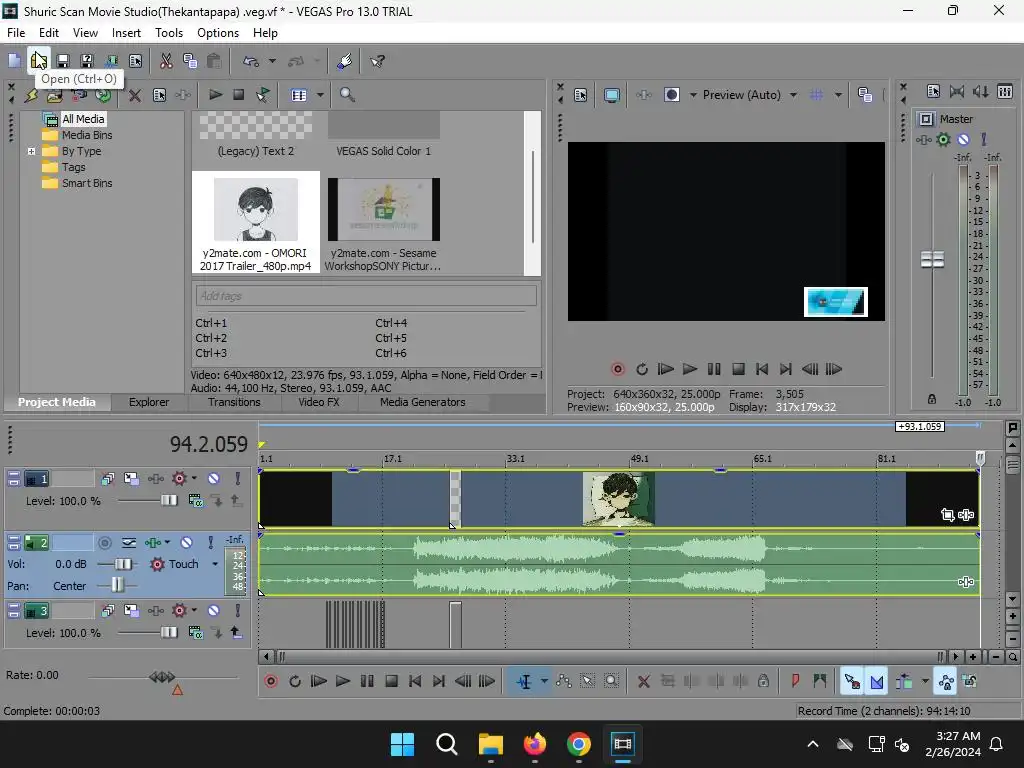
Task: Open Chrome from the Windows taskbar
Action: point(579,744)
